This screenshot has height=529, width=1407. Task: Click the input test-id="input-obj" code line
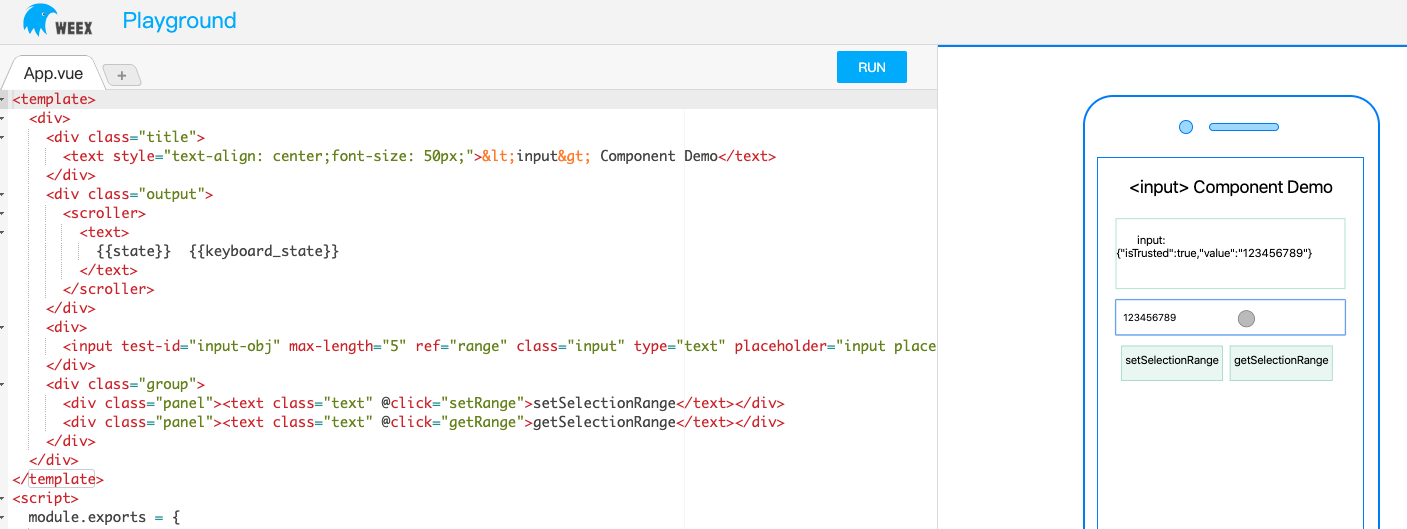point(500,347)
